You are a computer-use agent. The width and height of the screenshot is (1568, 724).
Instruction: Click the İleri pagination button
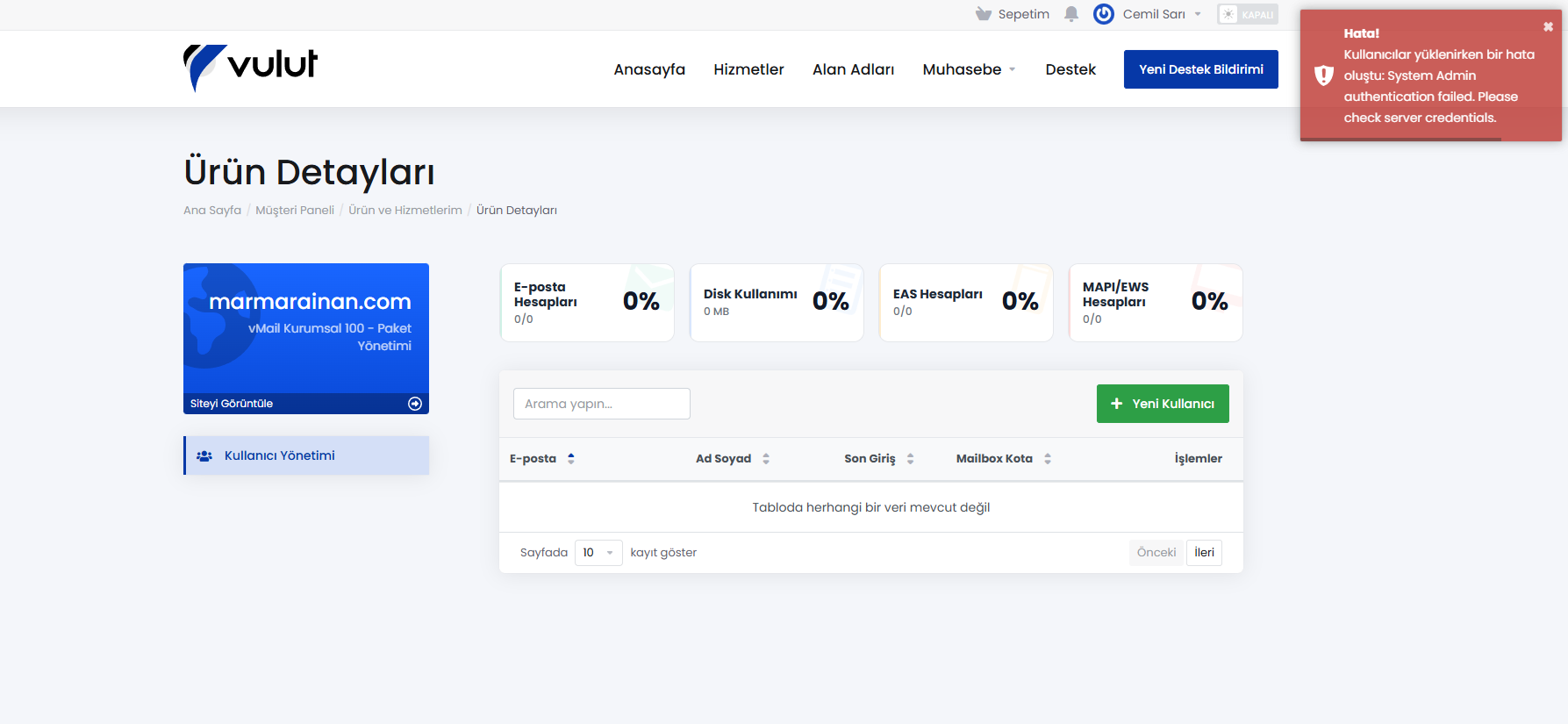click(x=1204, y=553)
